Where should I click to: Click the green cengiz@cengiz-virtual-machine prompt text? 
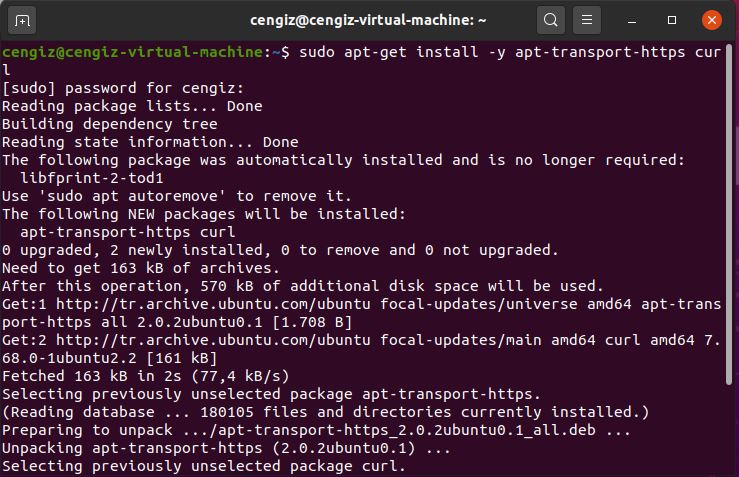(x=132, y=52)
